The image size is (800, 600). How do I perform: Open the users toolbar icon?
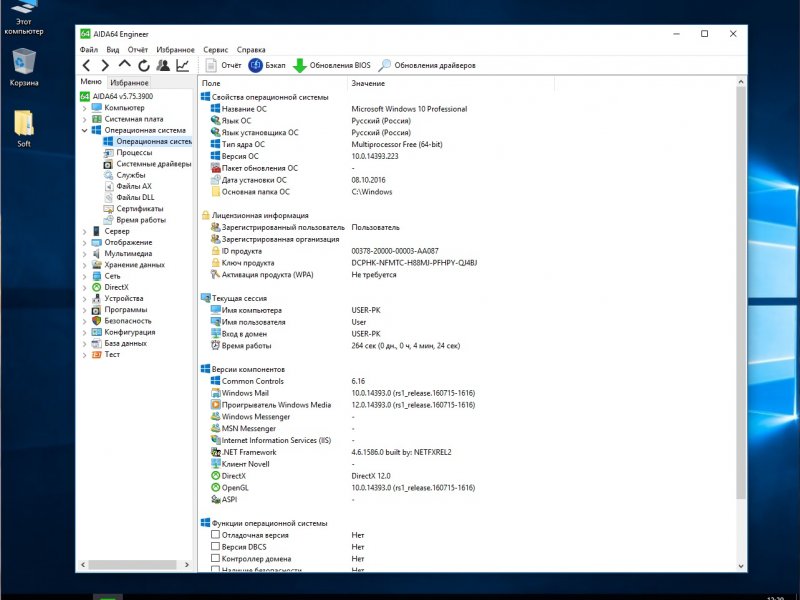pos(163,65)
